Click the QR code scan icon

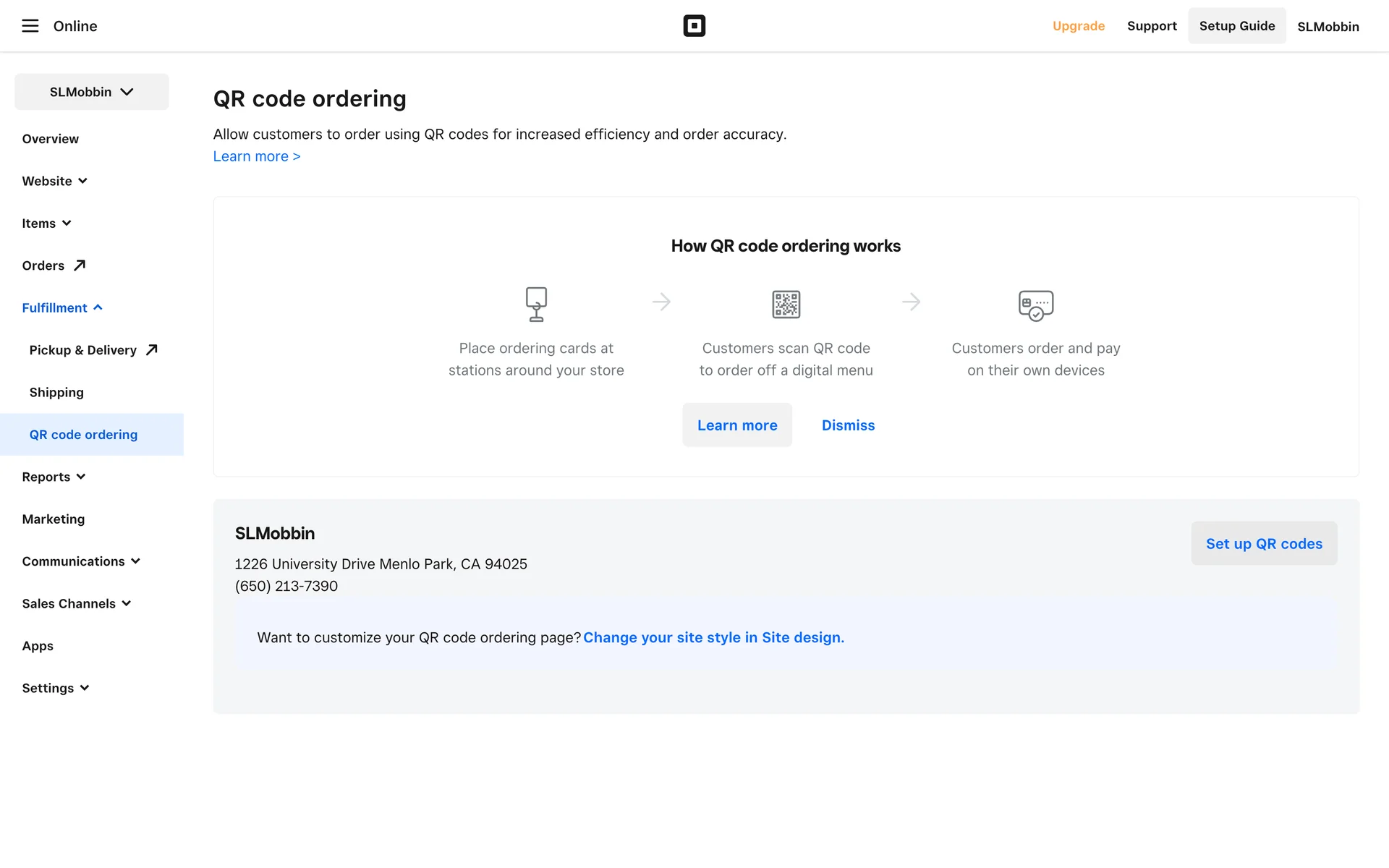tap(786, 304)
